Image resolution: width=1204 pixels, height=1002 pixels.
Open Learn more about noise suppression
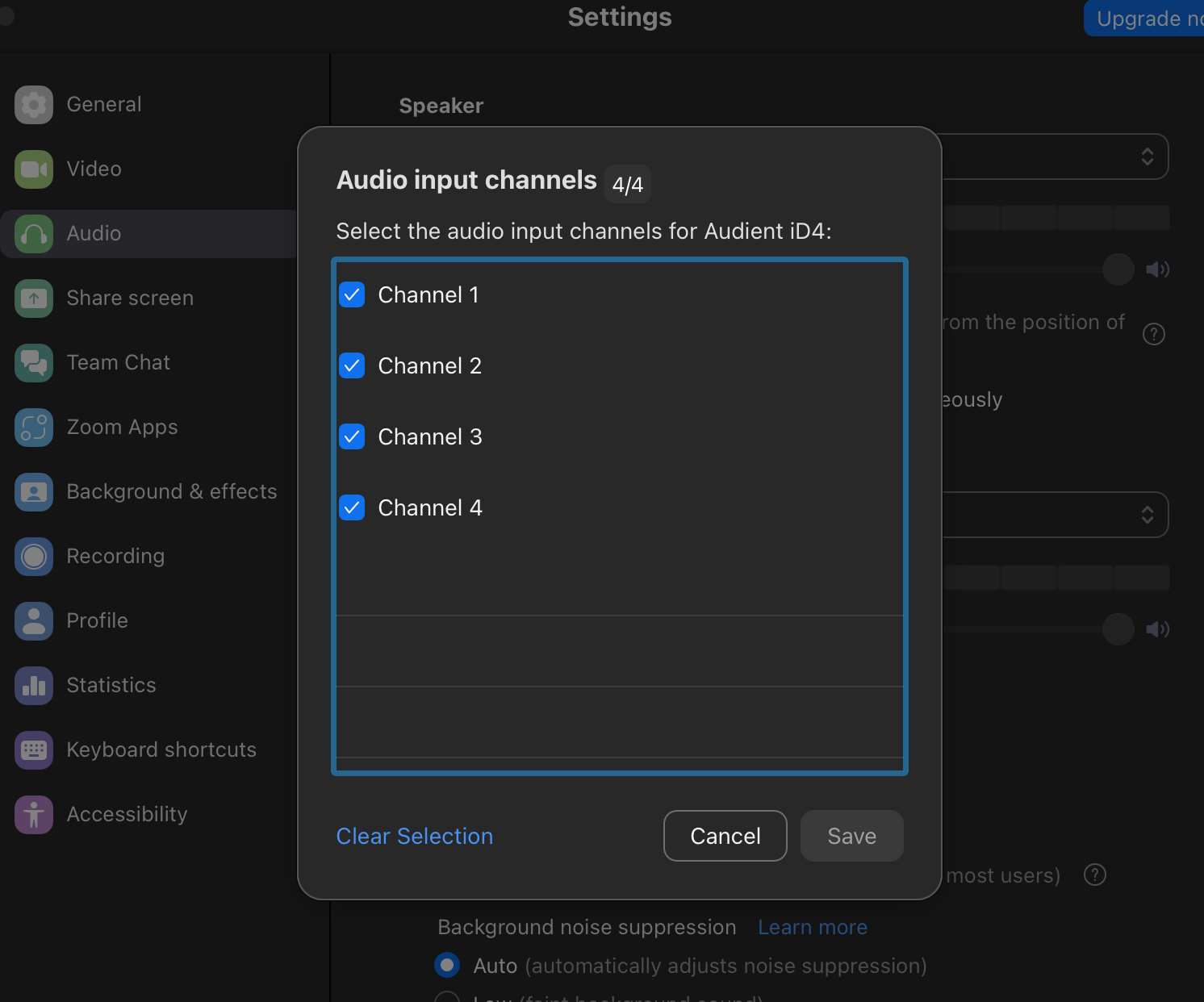pyautogui.click(x=813, y=928)
